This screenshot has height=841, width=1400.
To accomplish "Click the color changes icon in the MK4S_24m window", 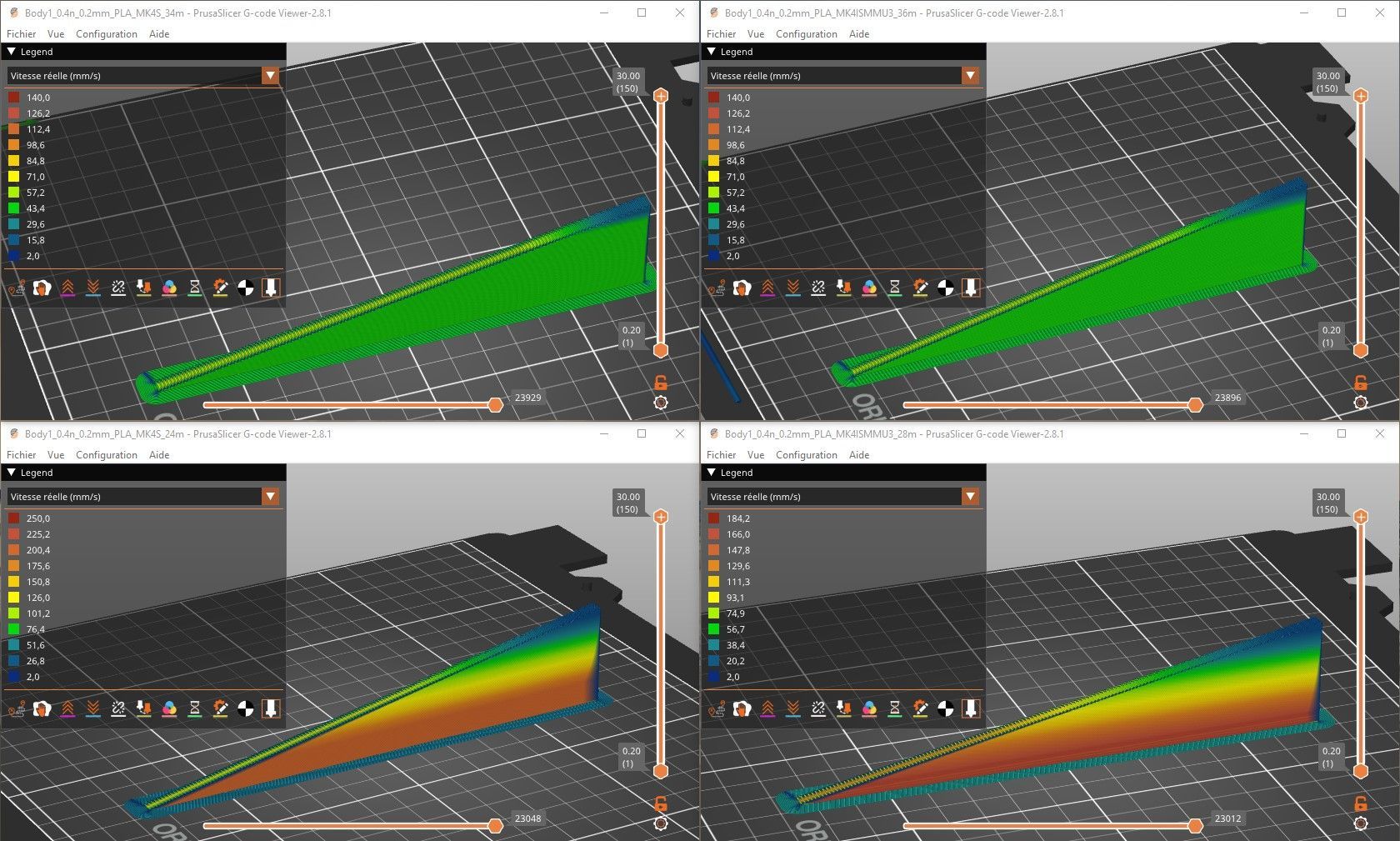I will (x=169, y=709).
